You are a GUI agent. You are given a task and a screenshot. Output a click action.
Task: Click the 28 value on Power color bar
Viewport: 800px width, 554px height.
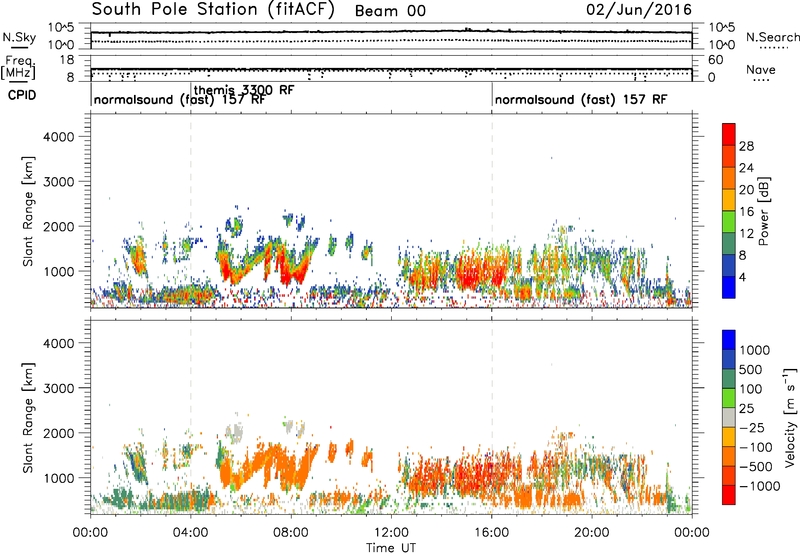(746, 146)
